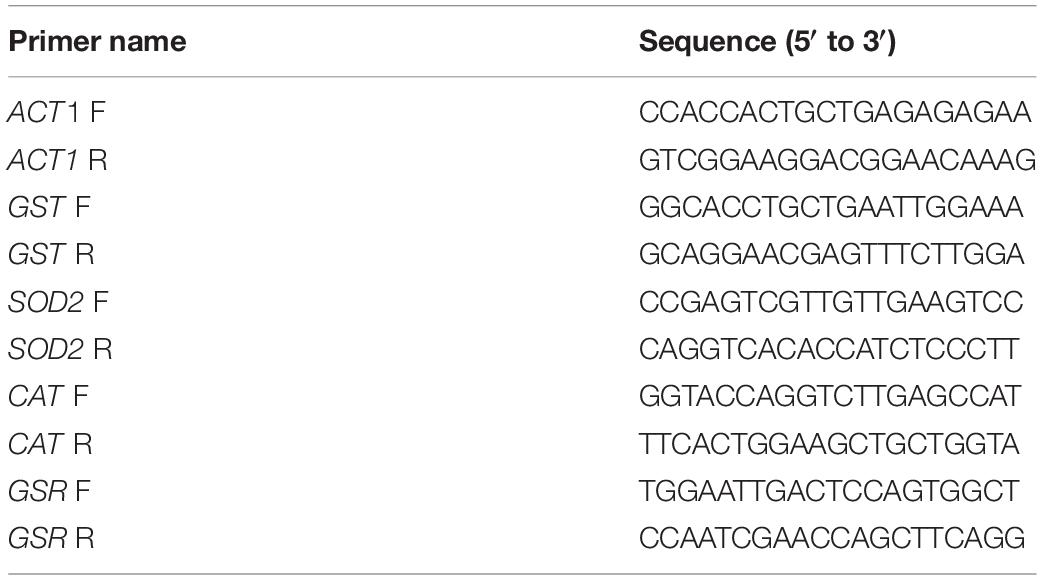This screenshot has width=1042, height=580.
Task: Click sequence CCACCACTGCTGAGAGAGAA
Action: [835, 112]
